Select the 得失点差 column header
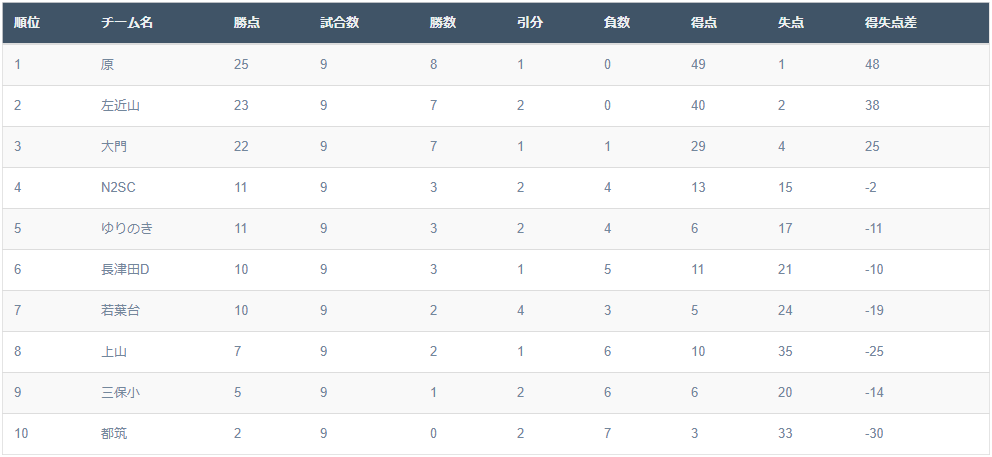The image size is (992, 457). (891, 23)
